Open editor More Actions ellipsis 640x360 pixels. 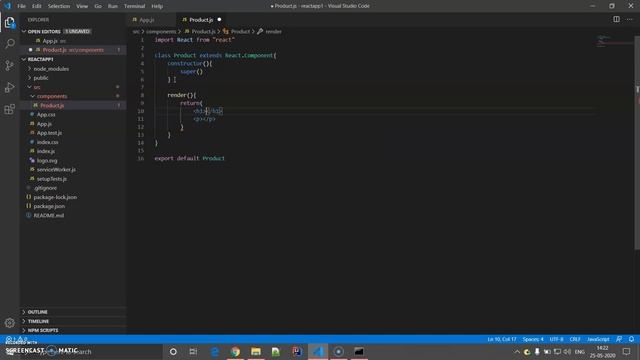[x=630, y=19]
